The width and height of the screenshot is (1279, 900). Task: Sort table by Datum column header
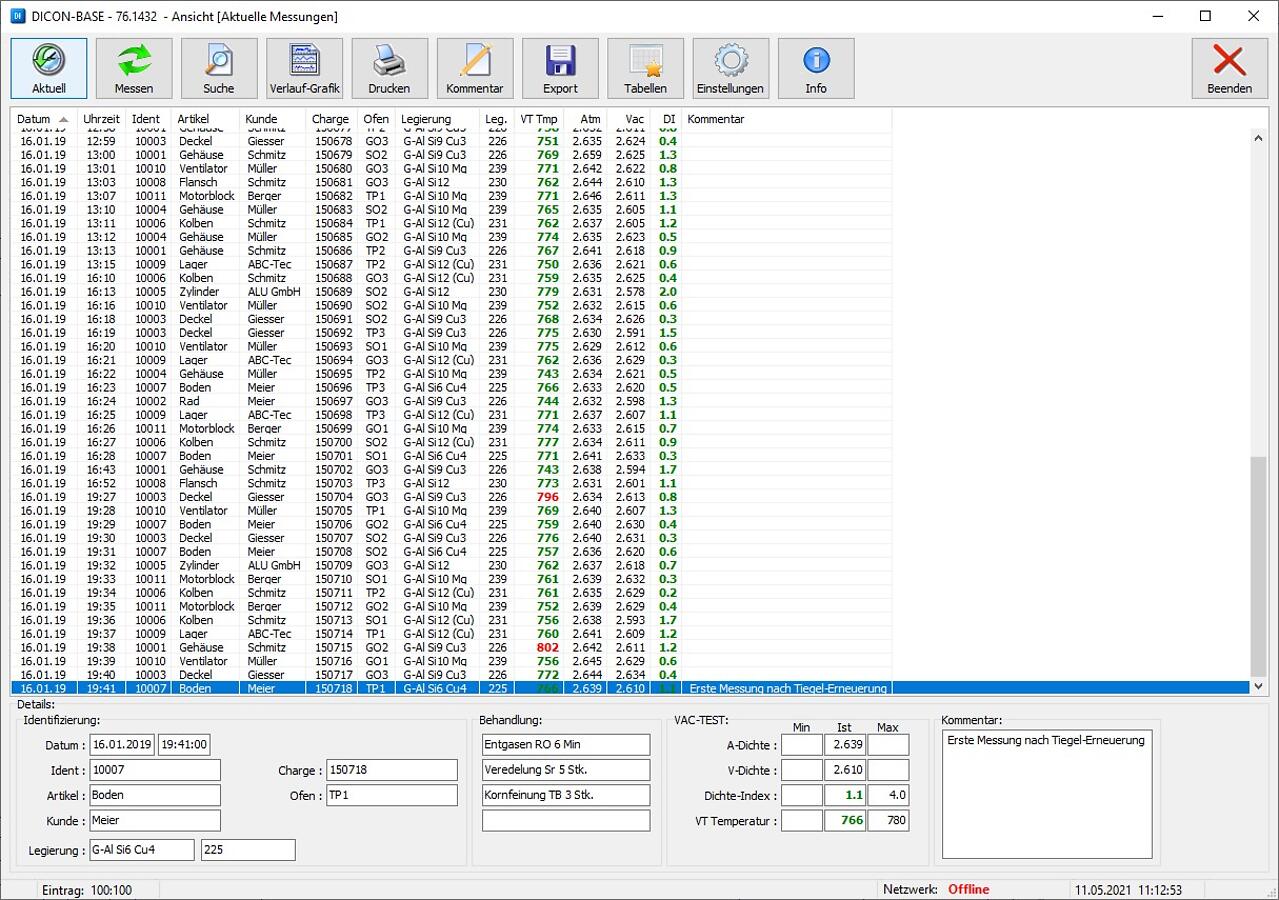(34, 119)
